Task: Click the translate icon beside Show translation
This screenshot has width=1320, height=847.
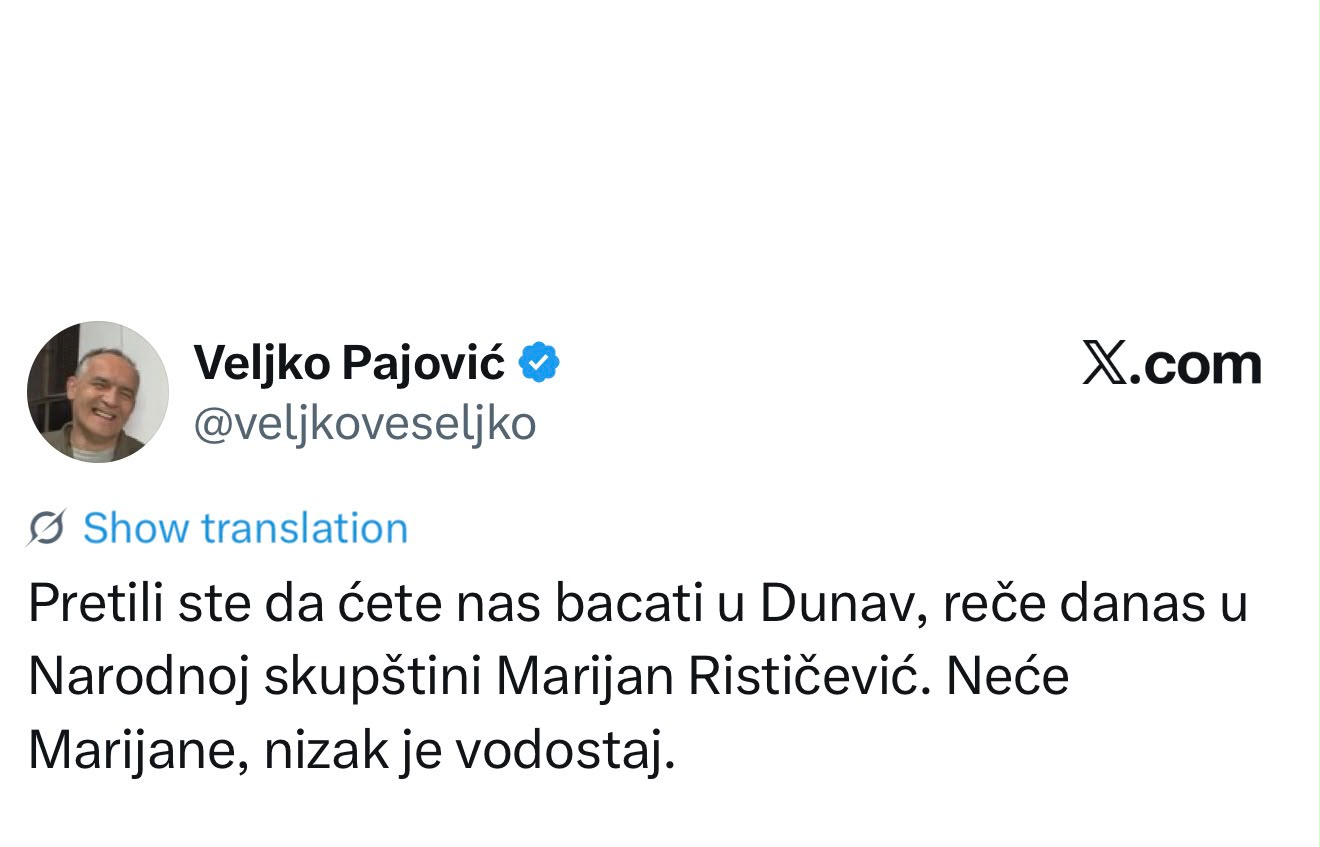Action: tap(47, 528)
